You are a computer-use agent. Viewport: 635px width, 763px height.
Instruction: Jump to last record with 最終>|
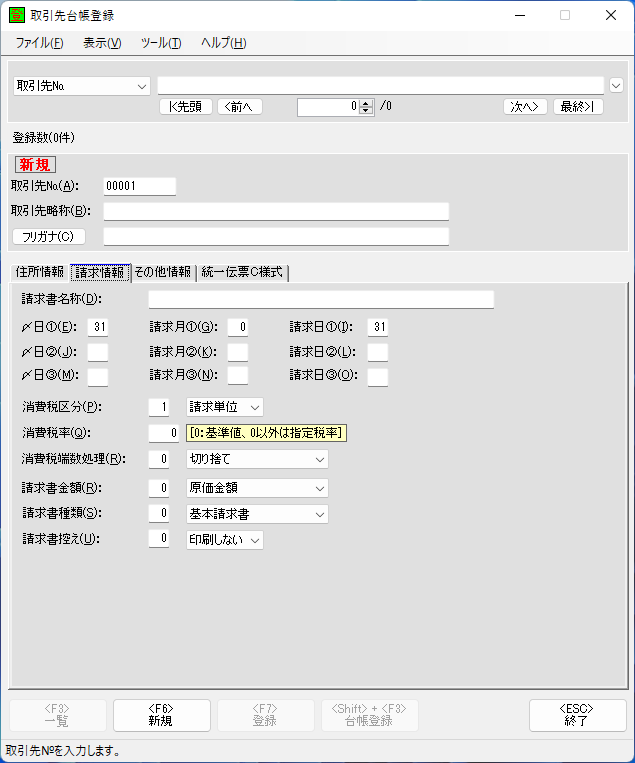coord(578,107)
